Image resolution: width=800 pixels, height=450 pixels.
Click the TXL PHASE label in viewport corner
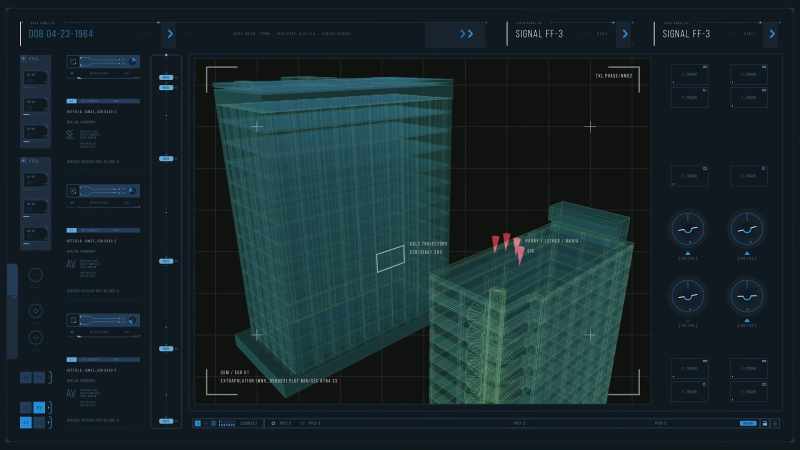click(x=614, y=76)
